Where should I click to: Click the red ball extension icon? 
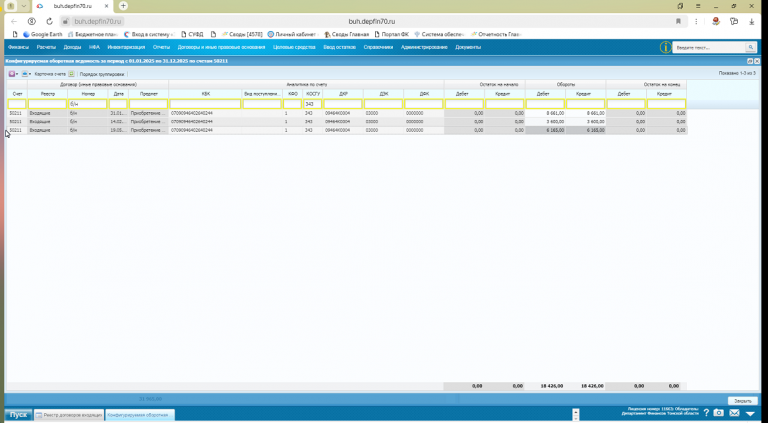click(x=716, y=22)
